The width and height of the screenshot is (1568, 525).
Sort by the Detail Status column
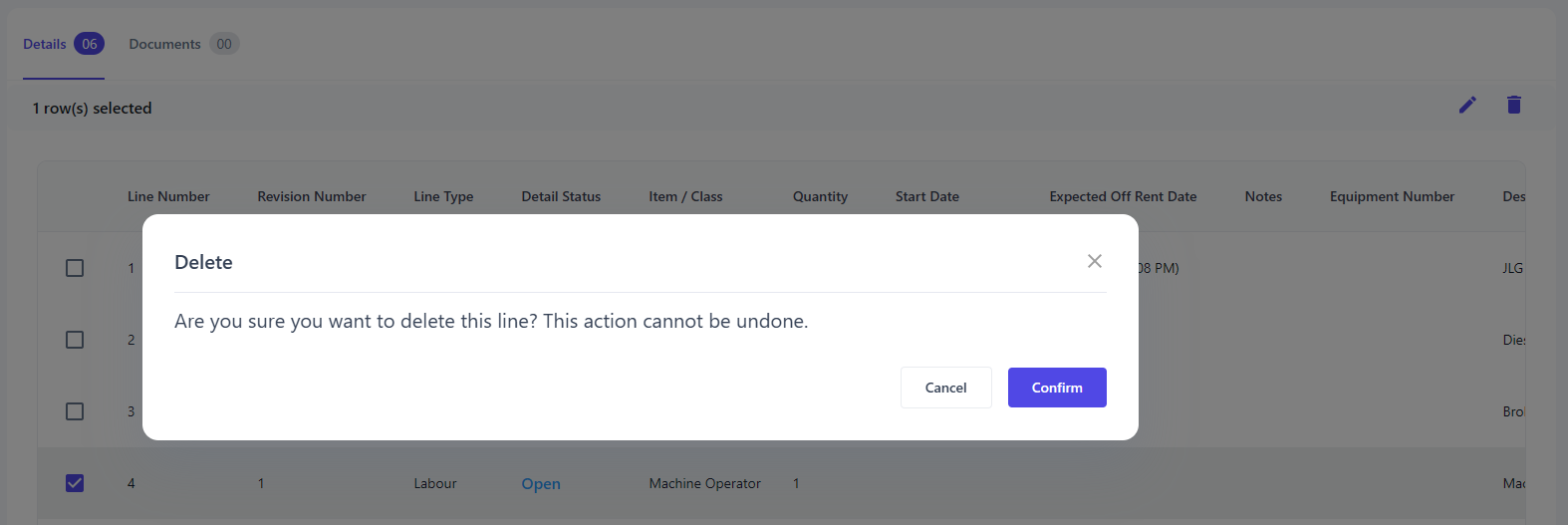coord(561,196)
